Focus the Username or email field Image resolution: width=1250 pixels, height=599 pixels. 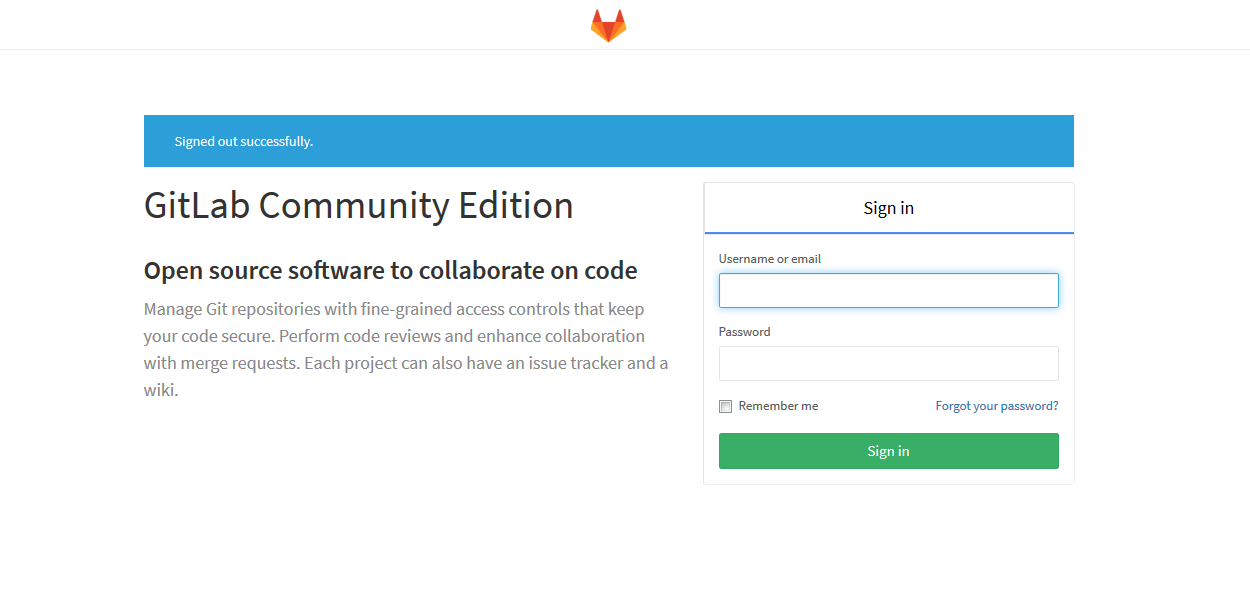click(x=889, y=290)
